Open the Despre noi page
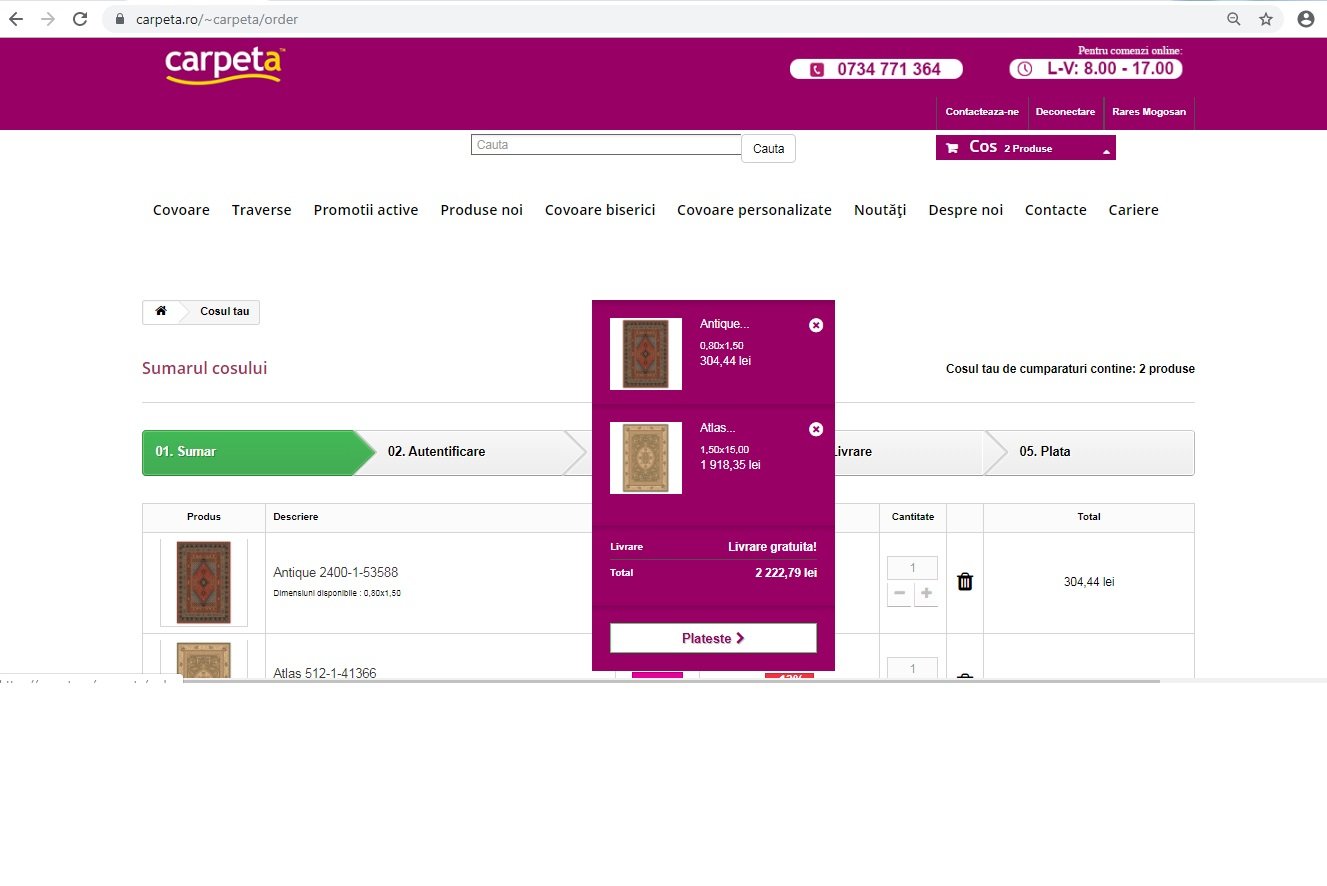 pos(965,210)
